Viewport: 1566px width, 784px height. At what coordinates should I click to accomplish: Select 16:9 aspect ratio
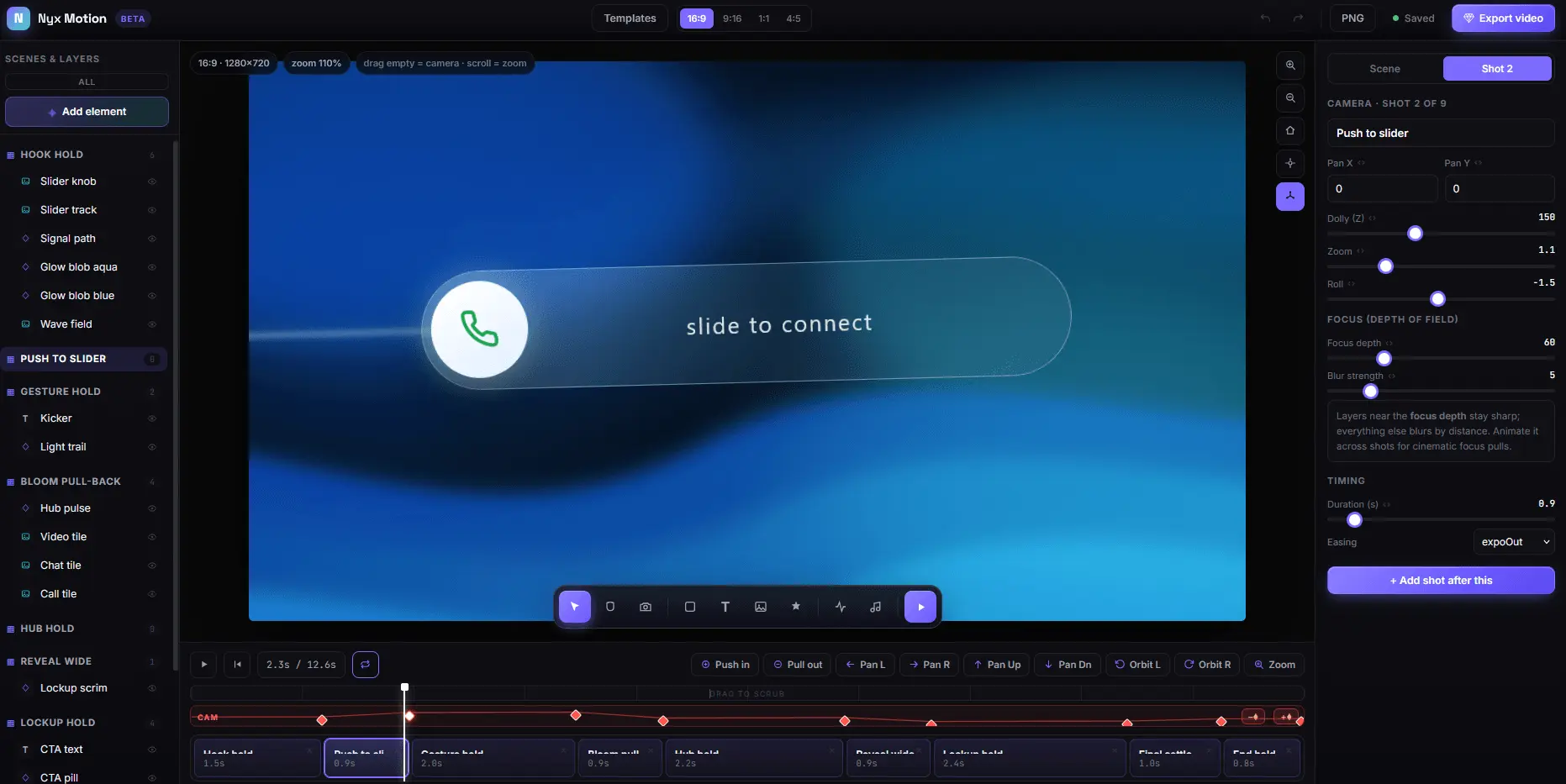tap(697, 18)
